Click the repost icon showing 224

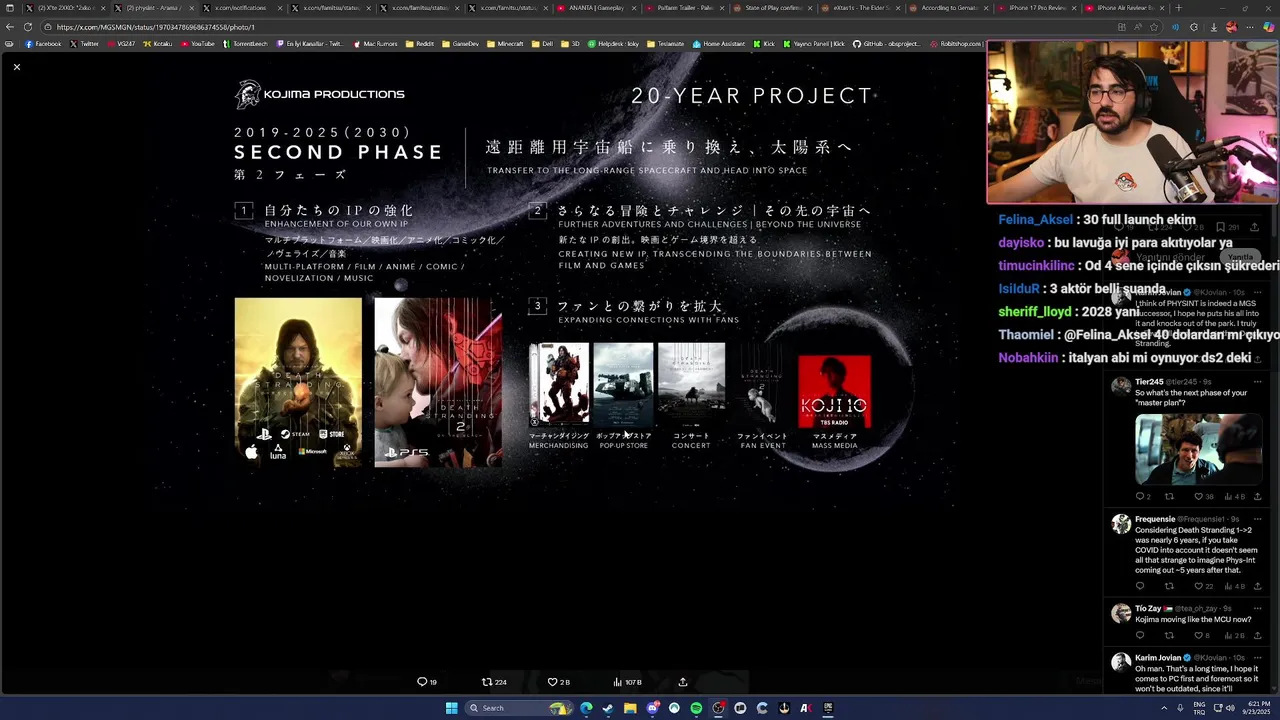click(x=487, y=682)
